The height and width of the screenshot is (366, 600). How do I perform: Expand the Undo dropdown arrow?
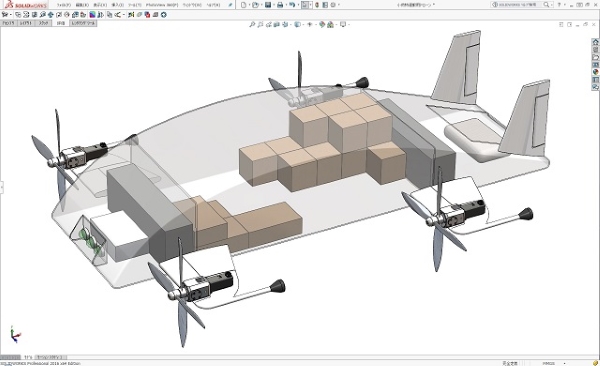click(298, 5)
